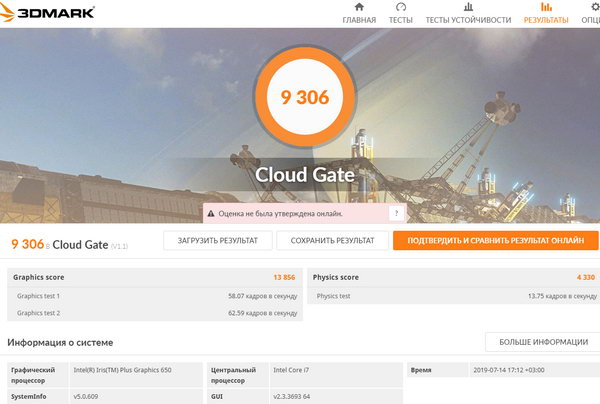
Task: Click the SystemInfo label
Action: pos(29,396)
